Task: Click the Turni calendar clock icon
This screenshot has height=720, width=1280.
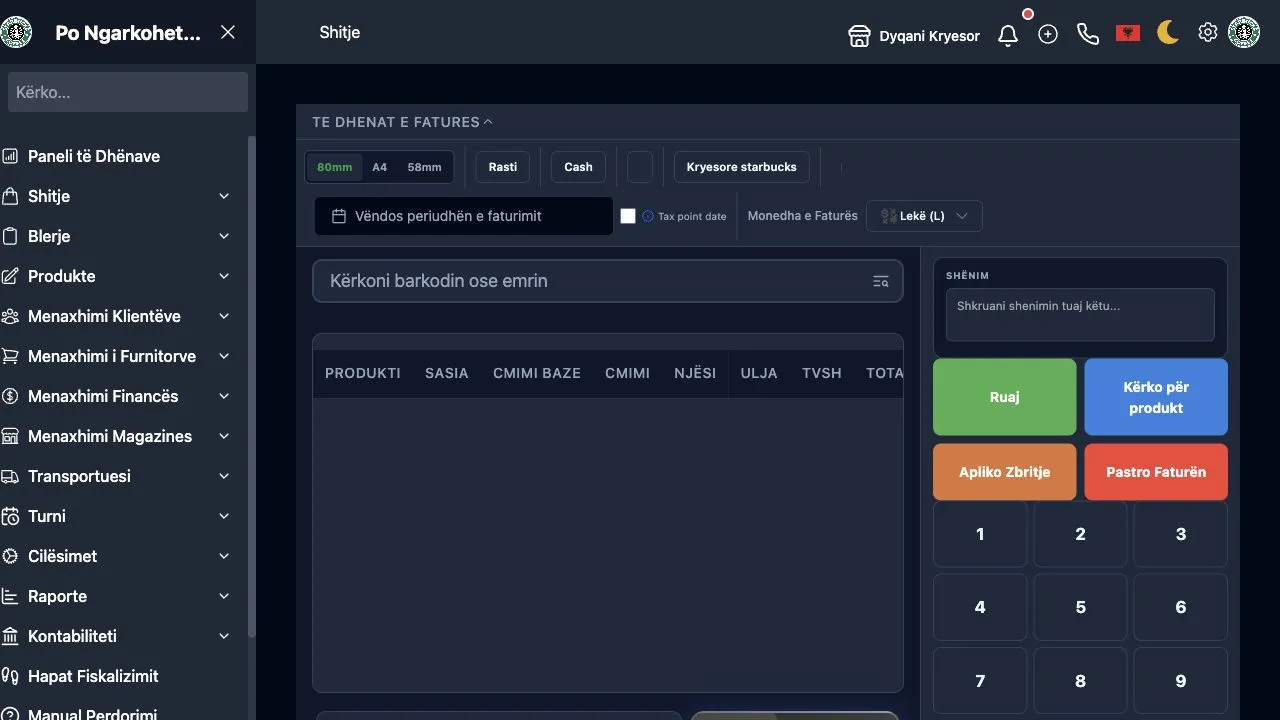Action: coord(11,516)
